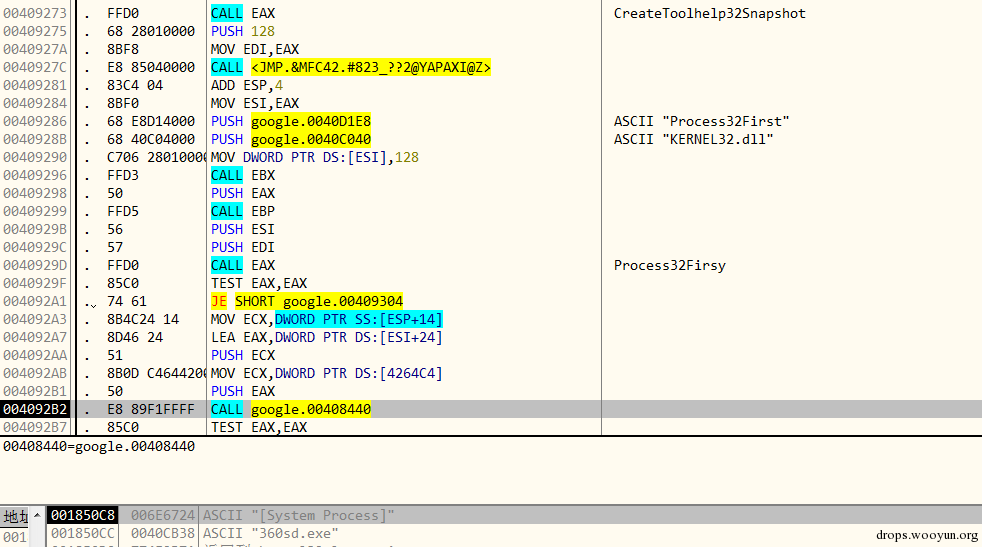This screenshot has width=982, height=547.
Task: Click the CreateToolhelp32Snapshot comment
Action: click(x=710, y=13)
